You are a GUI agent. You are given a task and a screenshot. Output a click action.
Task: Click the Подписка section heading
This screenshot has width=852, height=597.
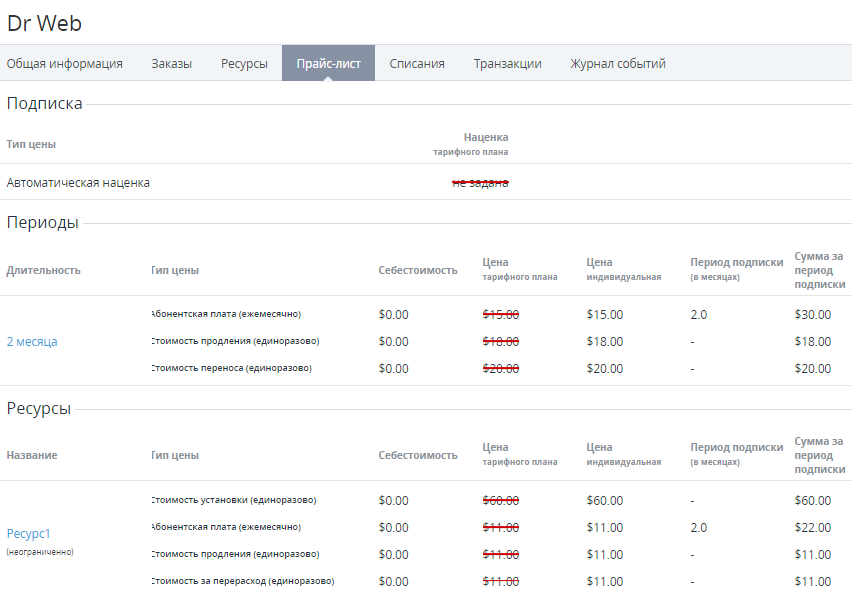point(45,103)
